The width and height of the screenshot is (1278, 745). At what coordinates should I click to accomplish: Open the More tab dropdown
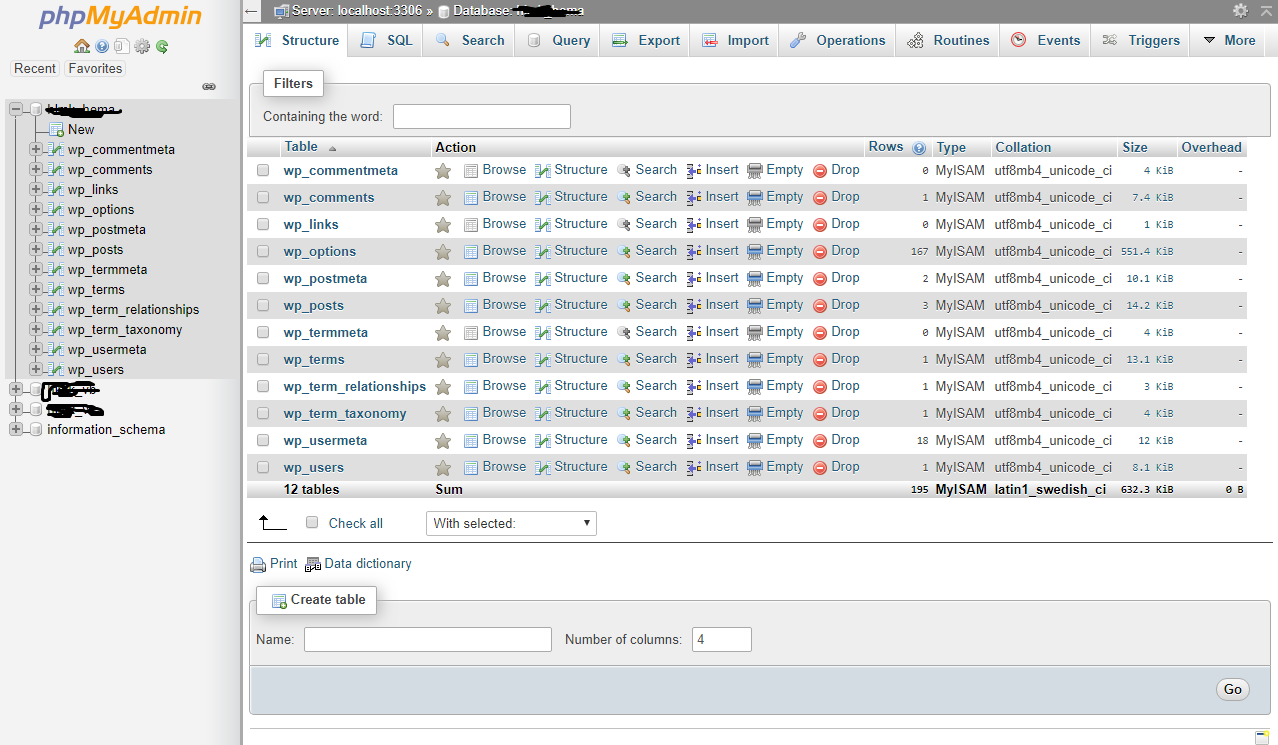[1229, 41]
